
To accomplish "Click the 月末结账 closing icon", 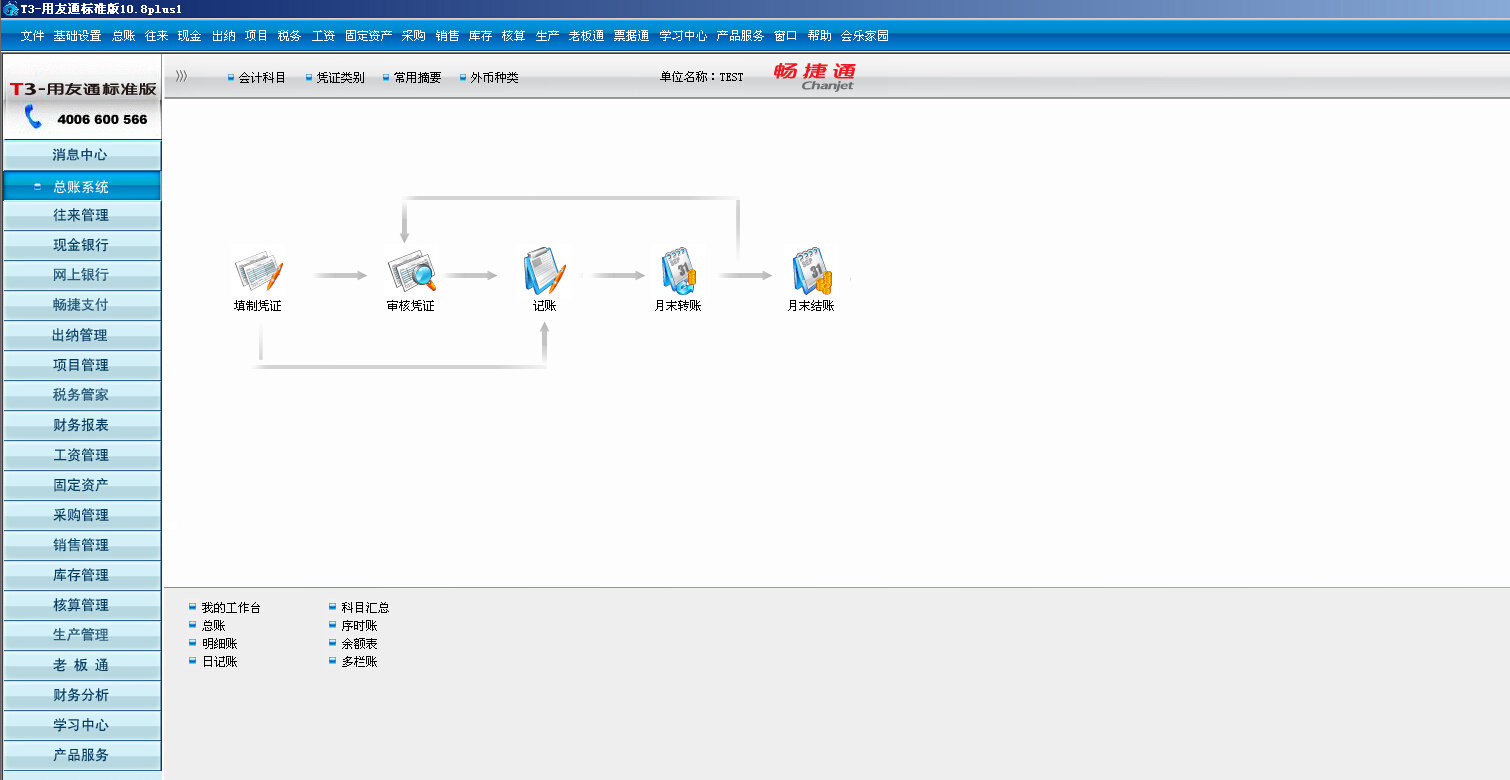I will coord(810,271).
